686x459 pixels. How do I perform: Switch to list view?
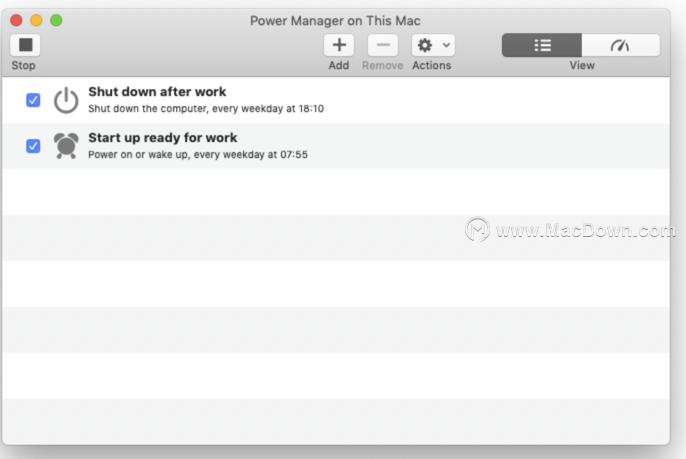[x=542, y=45]
